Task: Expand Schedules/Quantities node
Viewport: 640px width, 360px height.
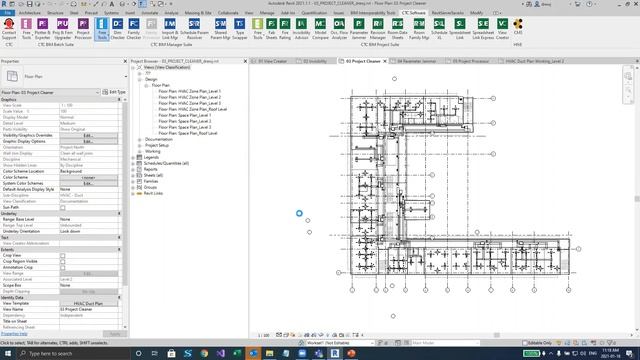Action: coord(133,163)
